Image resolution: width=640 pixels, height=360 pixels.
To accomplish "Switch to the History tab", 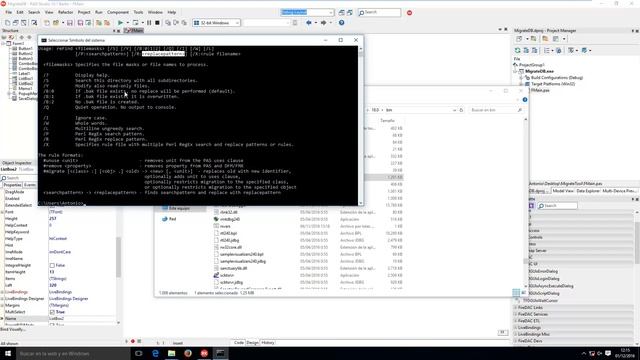I will (268, 343).
